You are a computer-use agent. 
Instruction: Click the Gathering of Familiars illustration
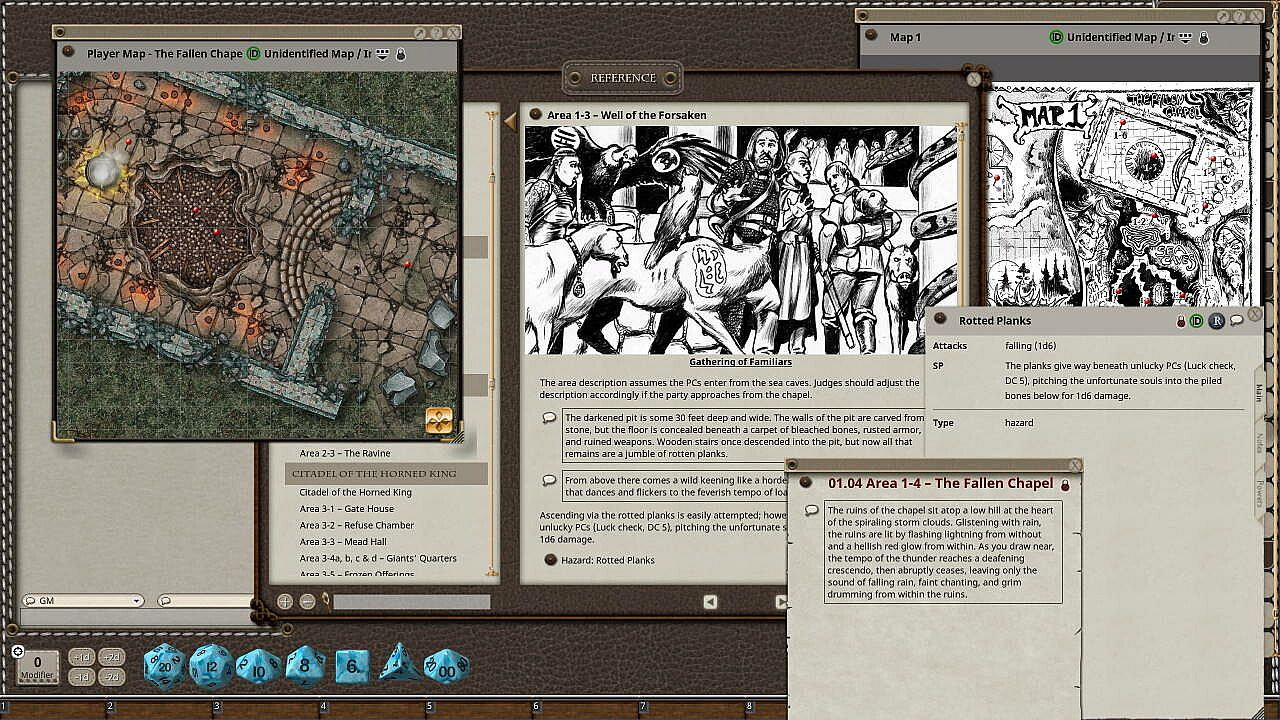pyautogui.click(x=741, y=240)
